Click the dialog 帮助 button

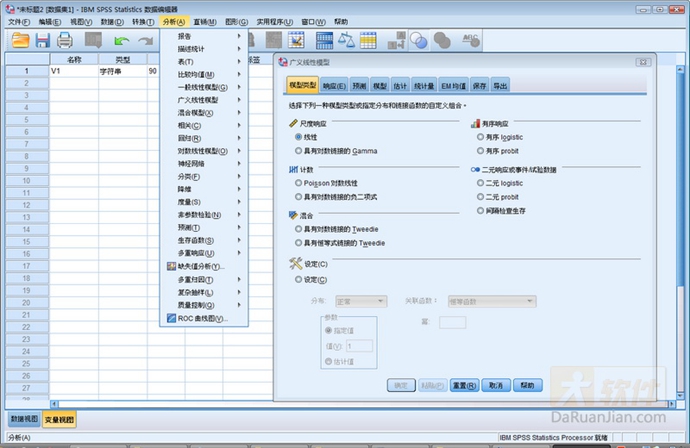527,386
